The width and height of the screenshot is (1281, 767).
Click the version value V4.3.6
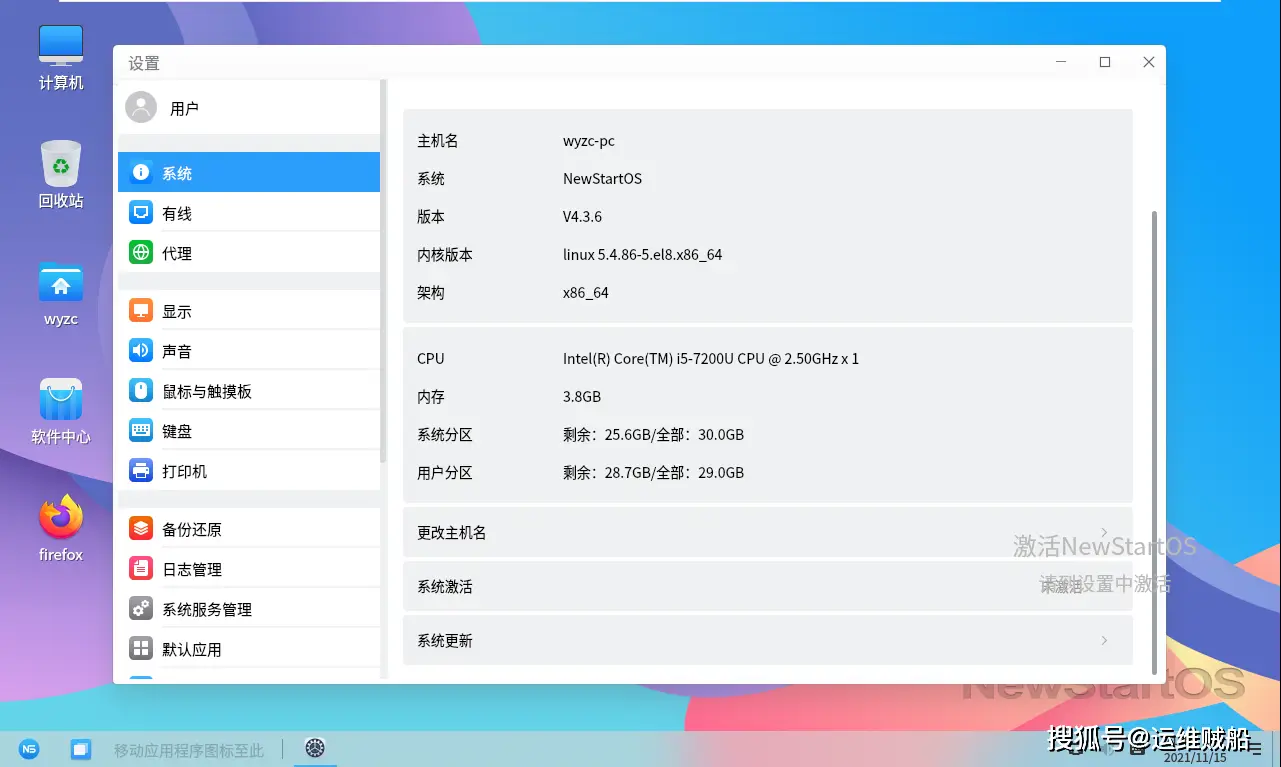click(x=583, y=217)
